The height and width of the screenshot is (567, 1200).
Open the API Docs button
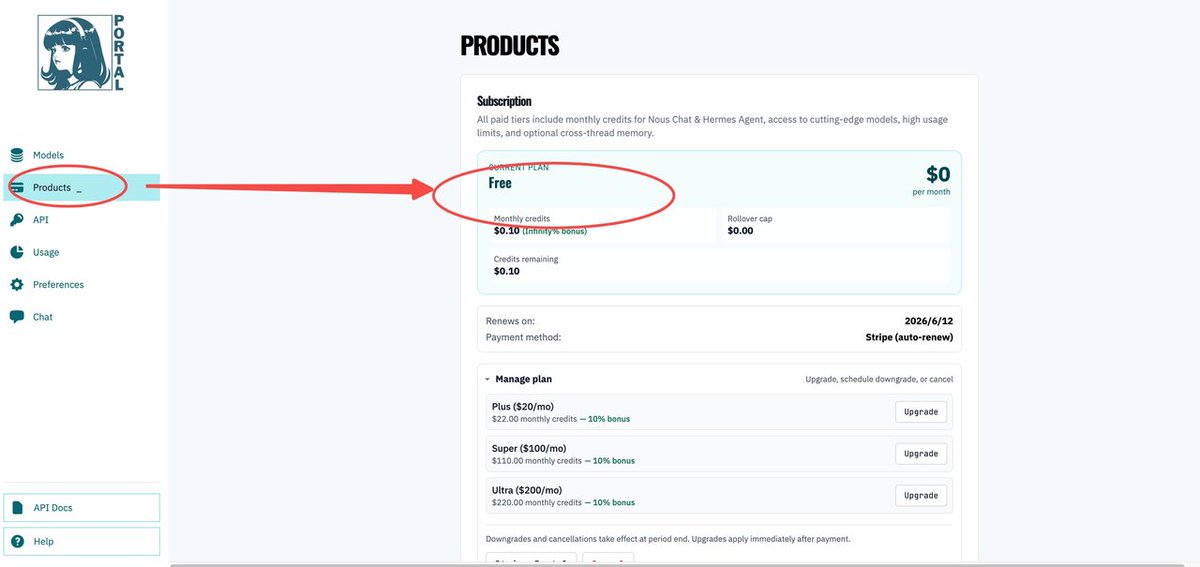pyautogui.click(x=82, y=508)
